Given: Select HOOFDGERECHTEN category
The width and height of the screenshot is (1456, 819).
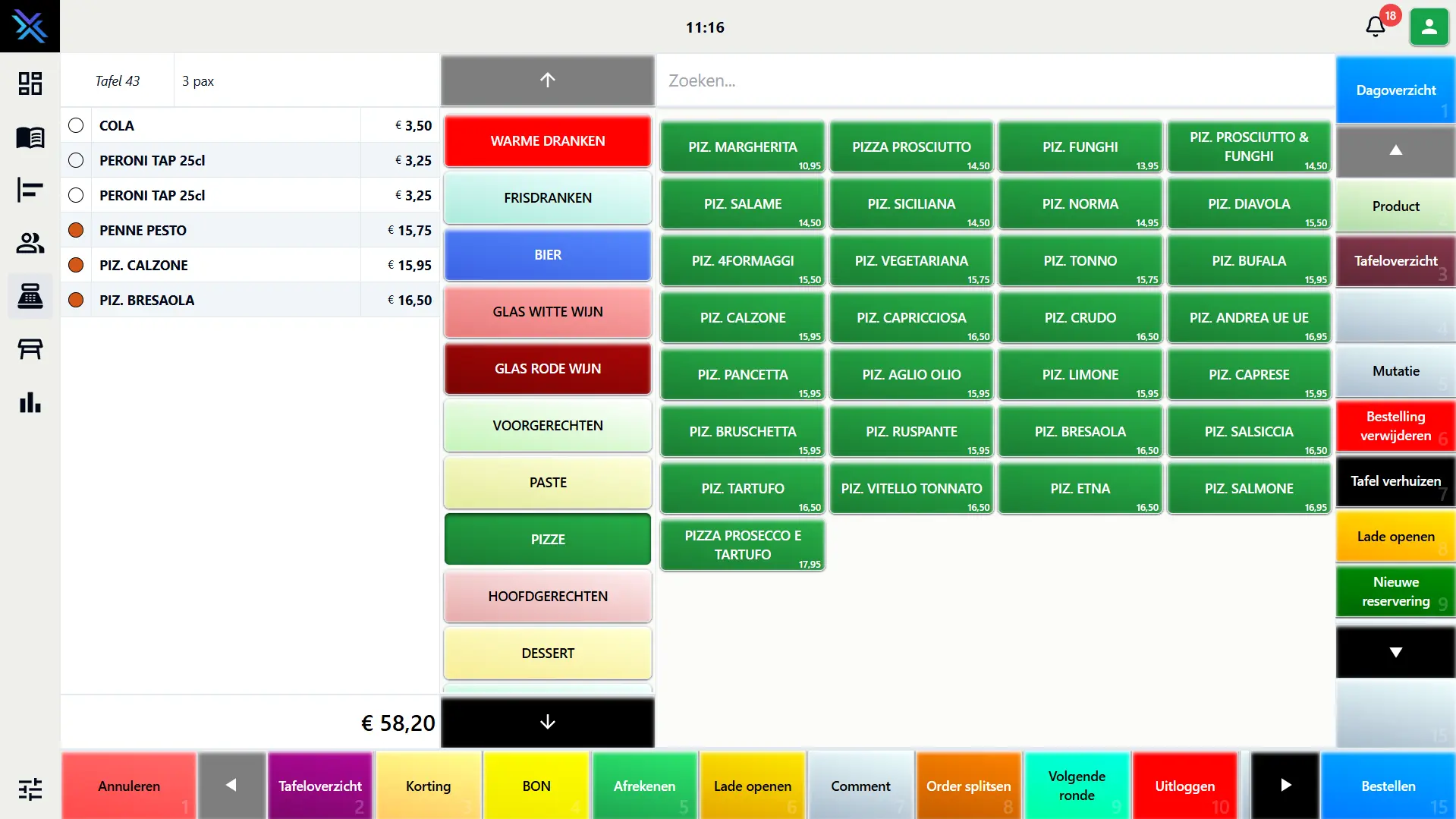Looking at the screenshot, I should point(548,597).
